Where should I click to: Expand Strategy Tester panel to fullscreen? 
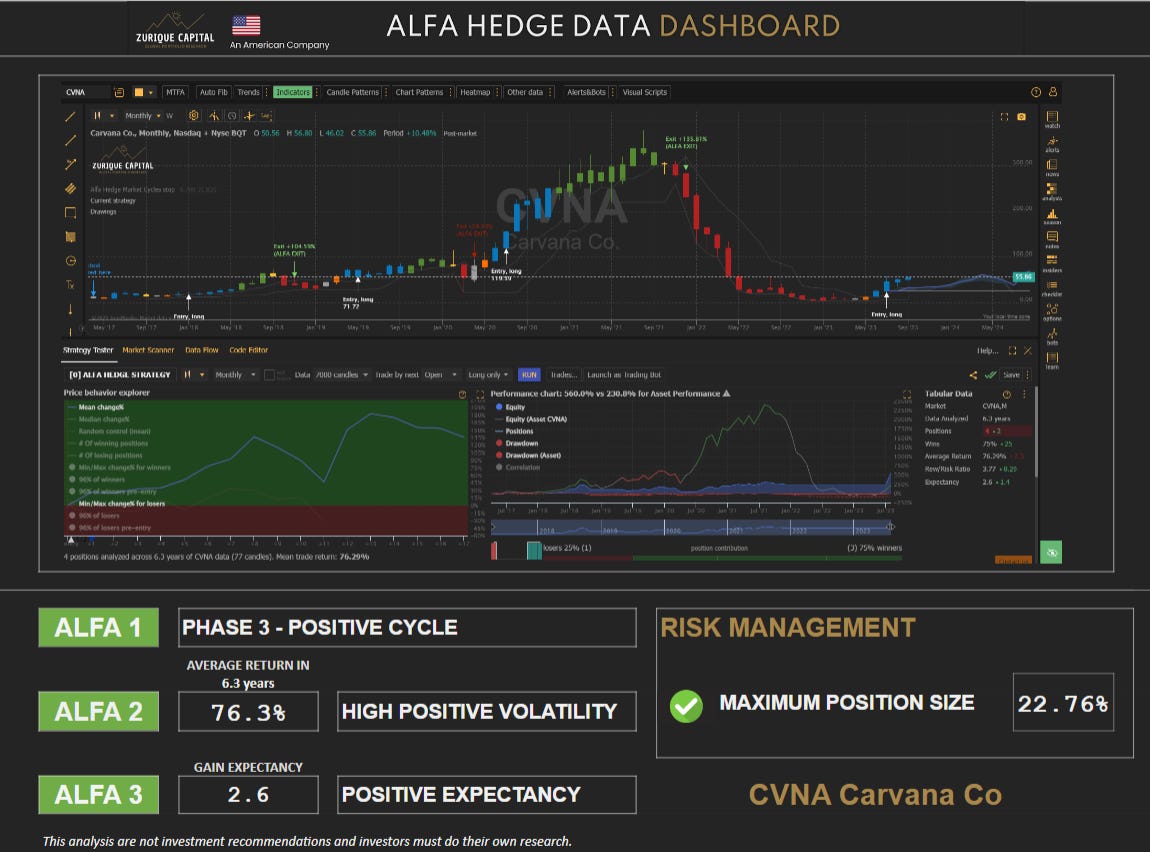[x=1012, y=350]
